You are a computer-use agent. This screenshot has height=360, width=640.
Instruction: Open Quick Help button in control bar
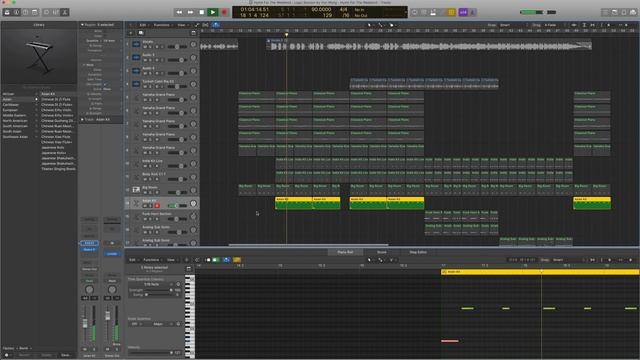[25, 12]
